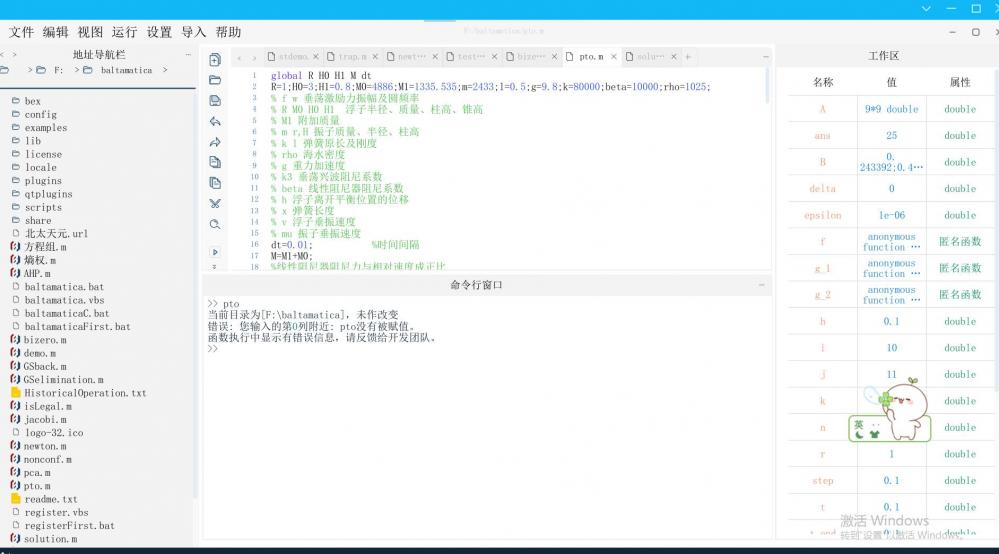Click the scissors cut icon
This screenshot has width=999, height=554.
click(215, 204)
